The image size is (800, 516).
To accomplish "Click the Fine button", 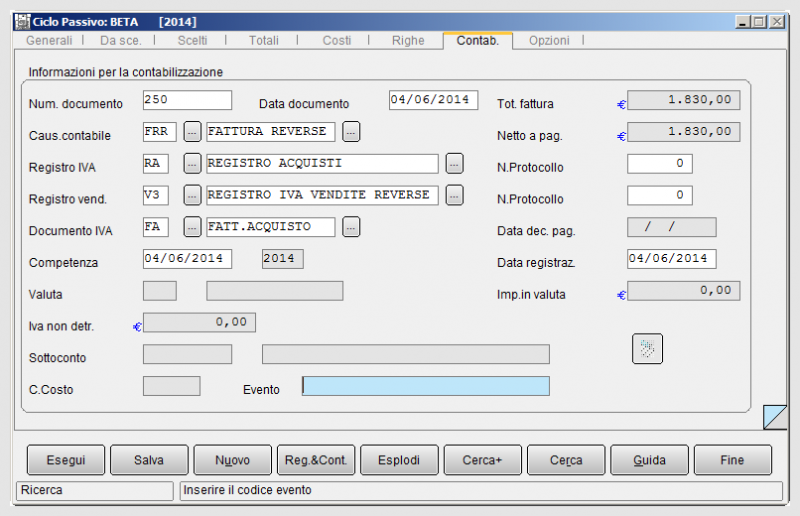I will tap(733, 460).
